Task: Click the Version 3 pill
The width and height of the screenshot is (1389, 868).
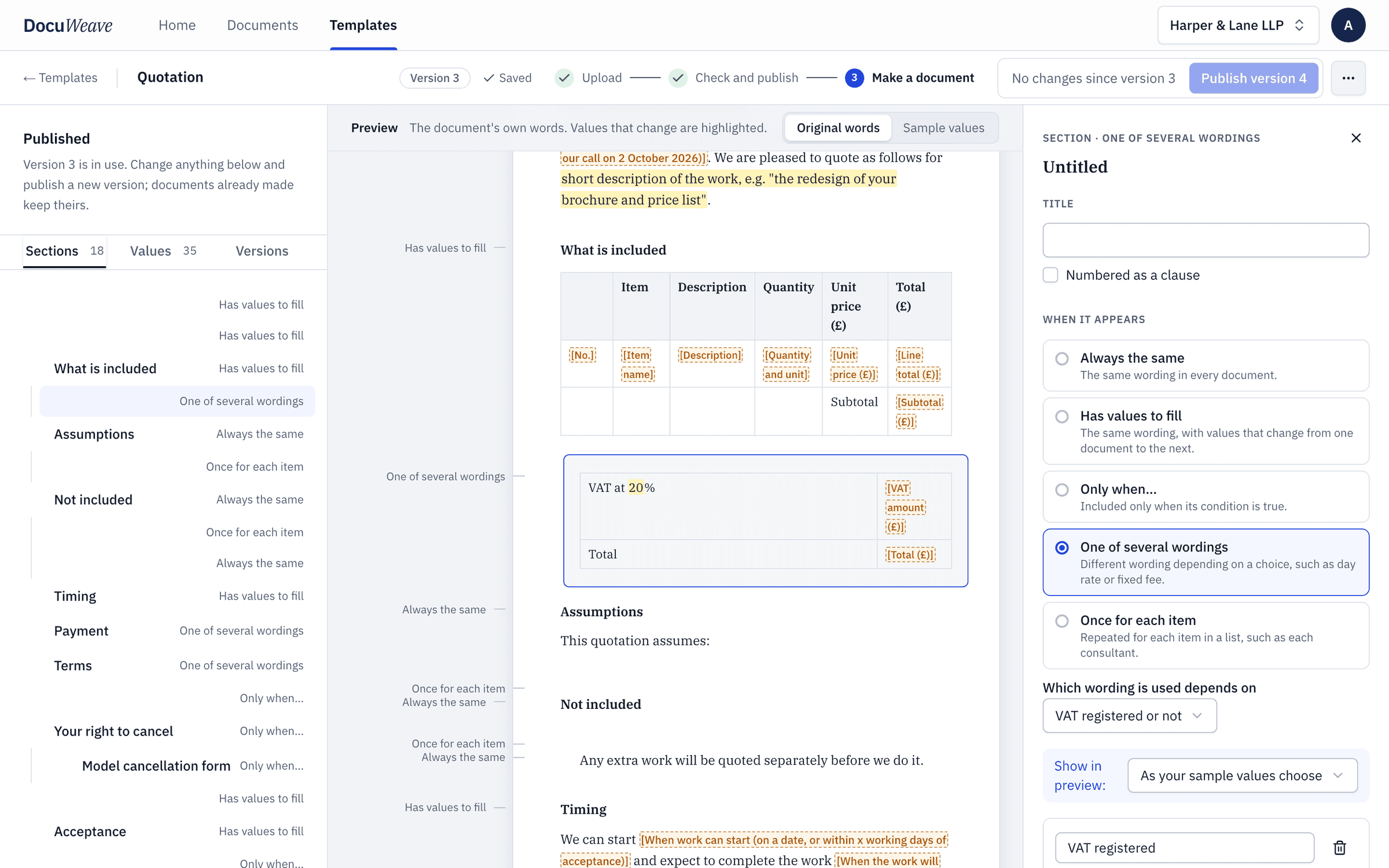Action: pos(435,78)
